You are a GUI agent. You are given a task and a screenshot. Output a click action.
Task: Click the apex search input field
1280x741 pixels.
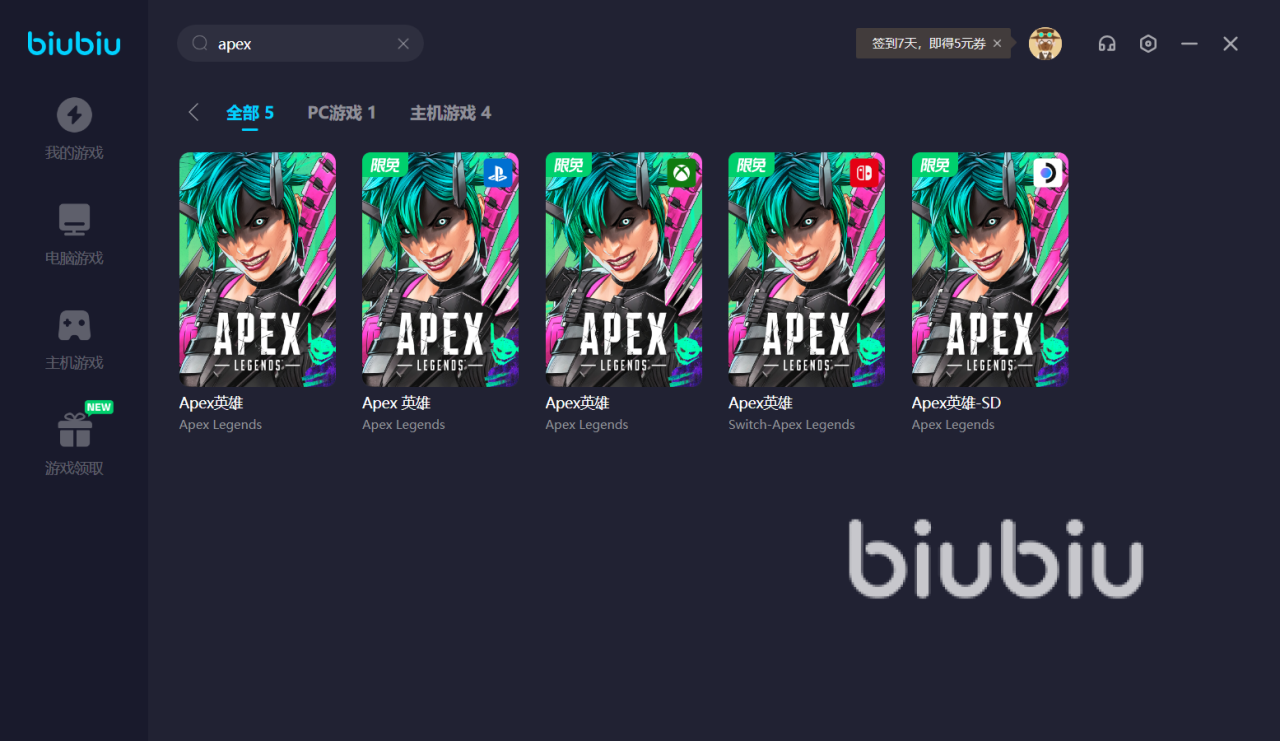[300, 44]
